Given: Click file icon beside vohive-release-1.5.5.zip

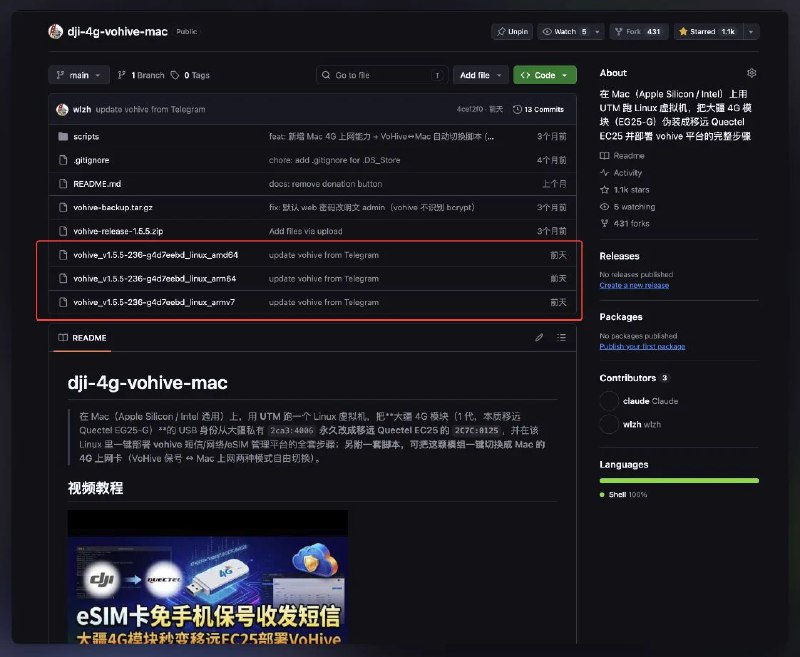Looking at the screenshot, I should pos(63,231).
